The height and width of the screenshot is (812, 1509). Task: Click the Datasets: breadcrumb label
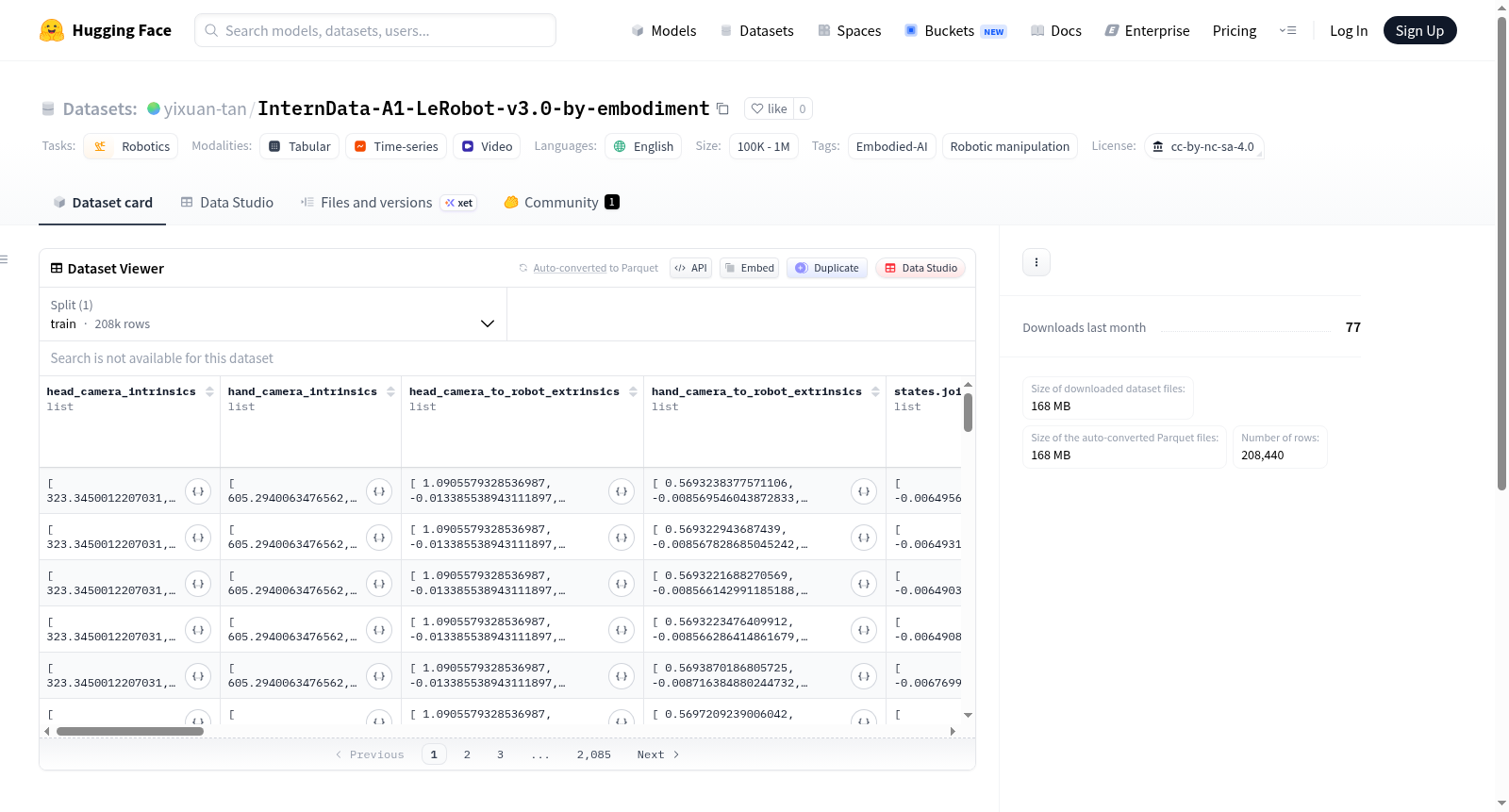click(x=100, y=108)
